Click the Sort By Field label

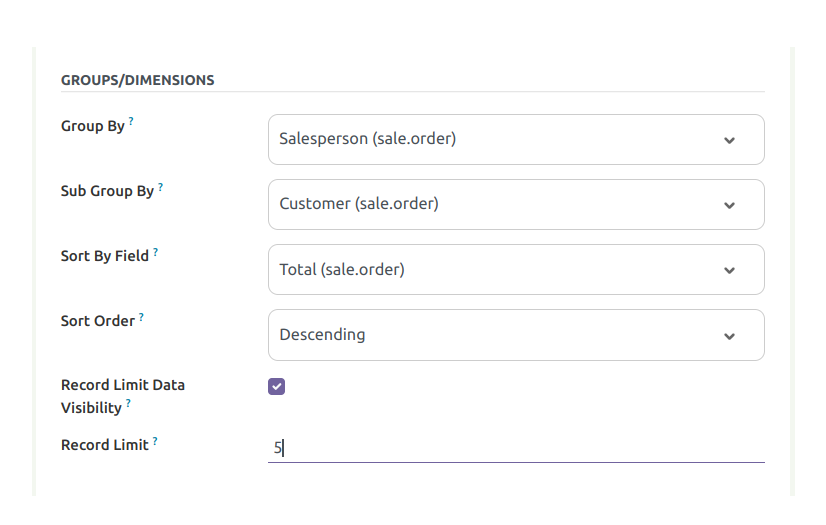104,256
